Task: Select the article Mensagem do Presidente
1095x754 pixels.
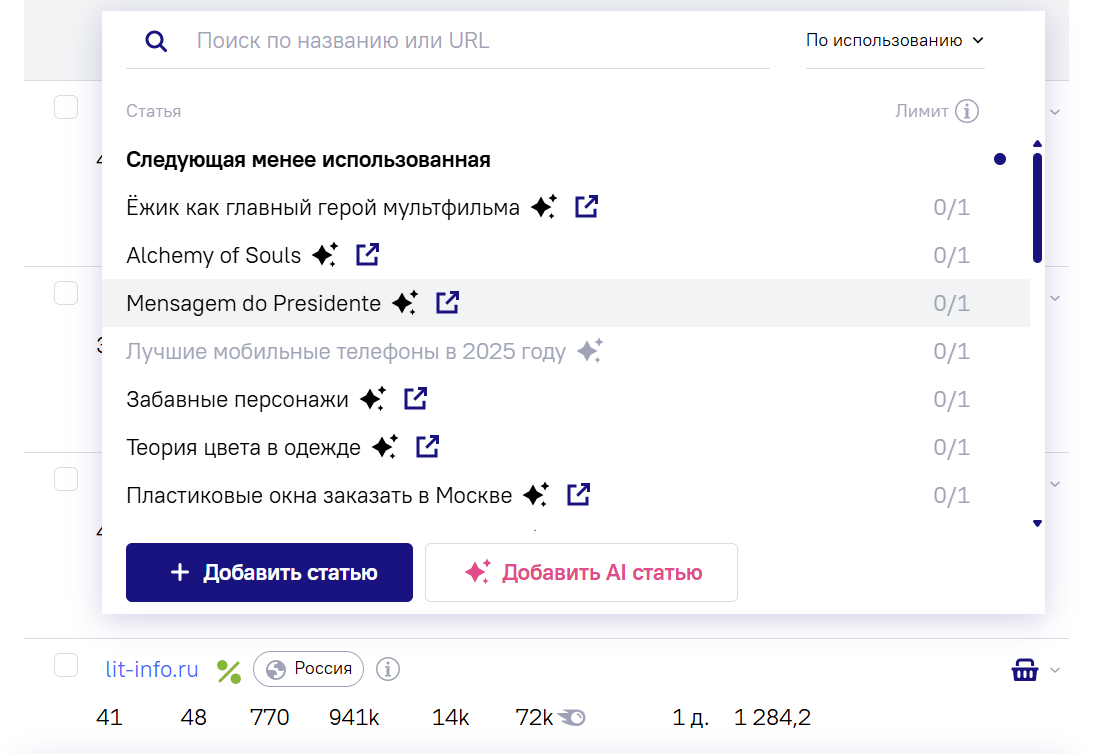Action: click(253, 303)
